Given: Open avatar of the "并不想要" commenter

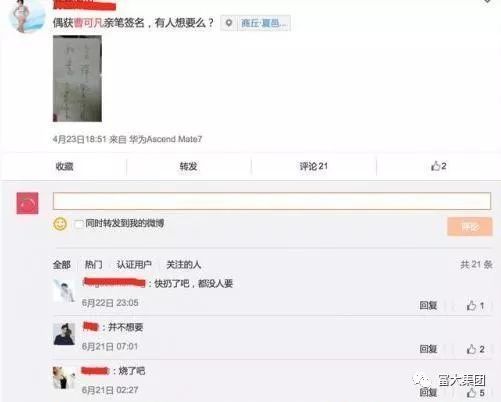Looking at the screenshot, I should coord(64,334).
